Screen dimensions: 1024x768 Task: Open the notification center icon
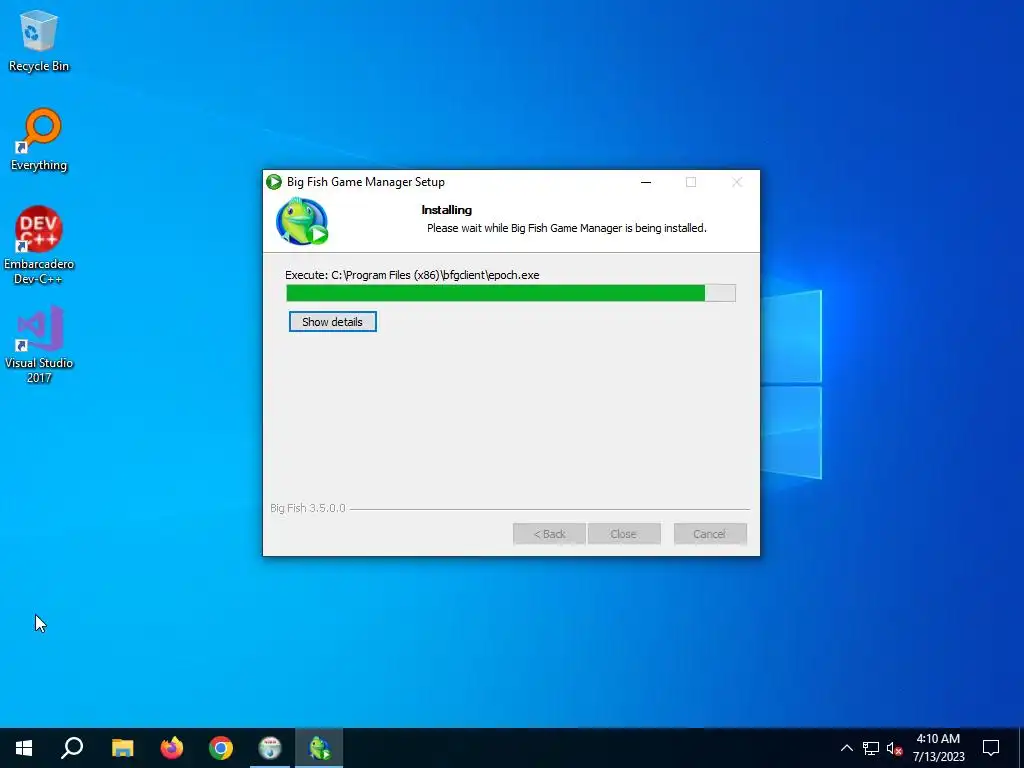pyautogui.click(x=991, y=748)
